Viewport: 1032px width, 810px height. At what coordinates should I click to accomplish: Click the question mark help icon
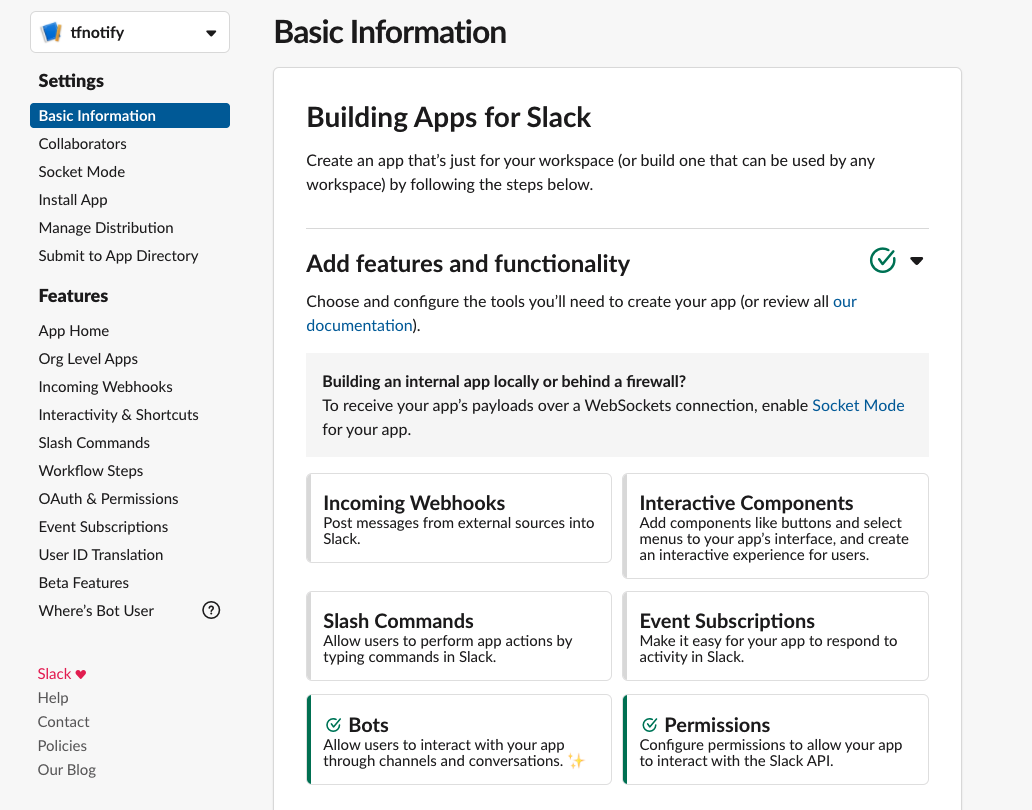click(211, 611)
